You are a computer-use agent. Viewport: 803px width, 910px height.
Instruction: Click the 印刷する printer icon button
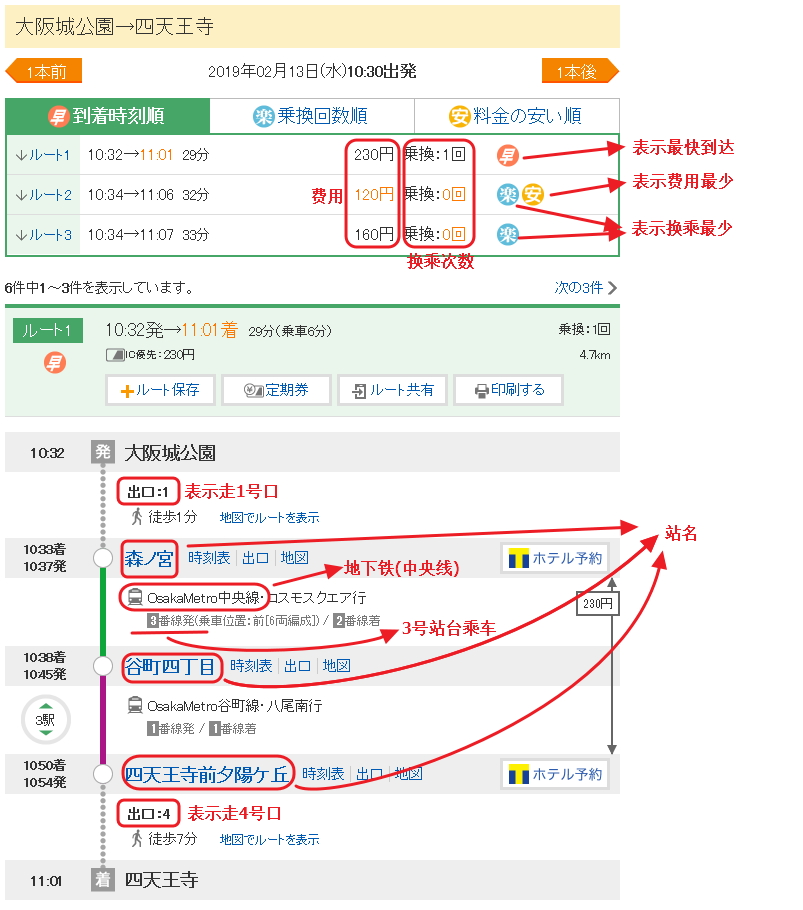(509, 390)
